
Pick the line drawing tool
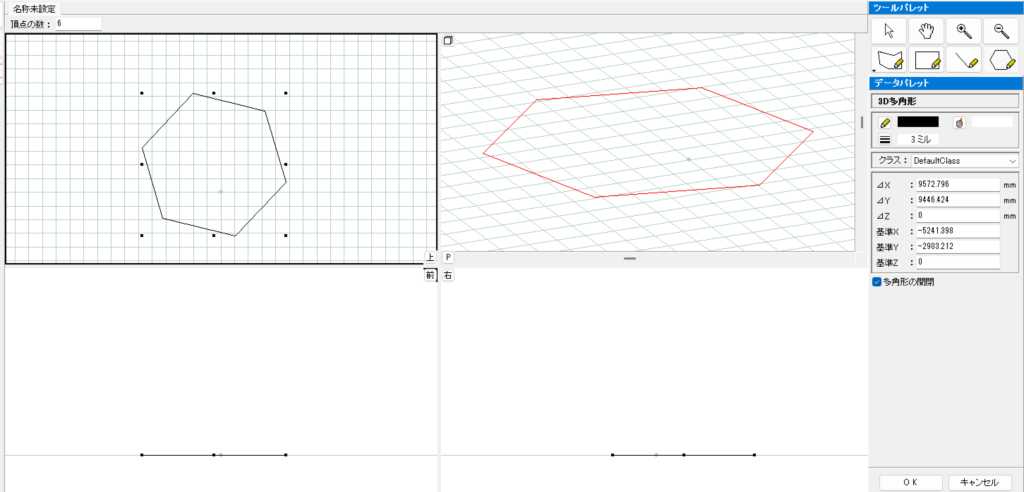coord(964,60)
